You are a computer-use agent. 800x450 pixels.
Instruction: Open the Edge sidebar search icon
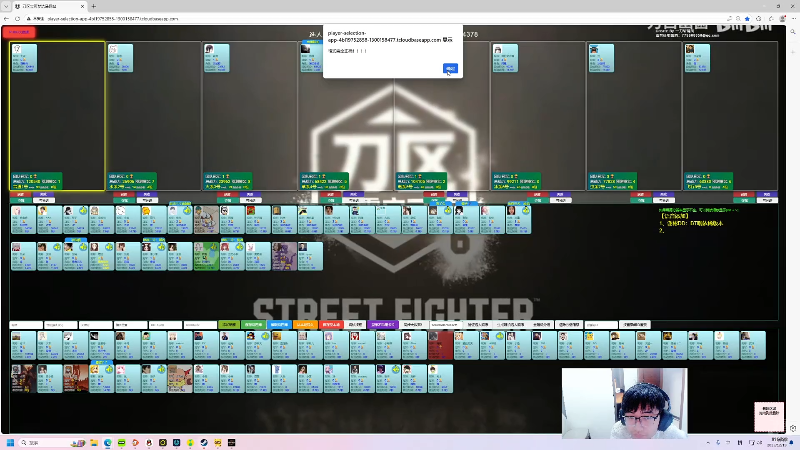(793, 32)
